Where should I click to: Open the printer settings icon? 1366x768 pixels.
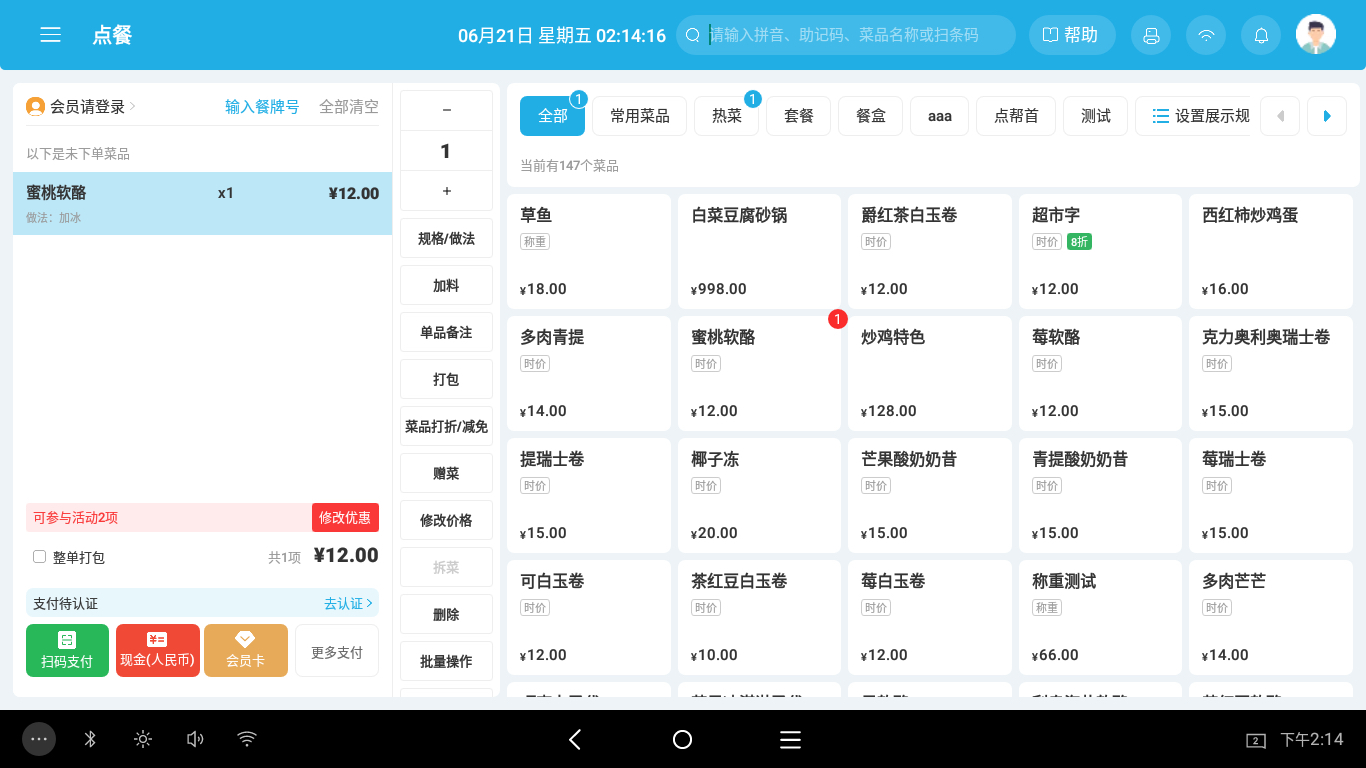coord(1151,35)
